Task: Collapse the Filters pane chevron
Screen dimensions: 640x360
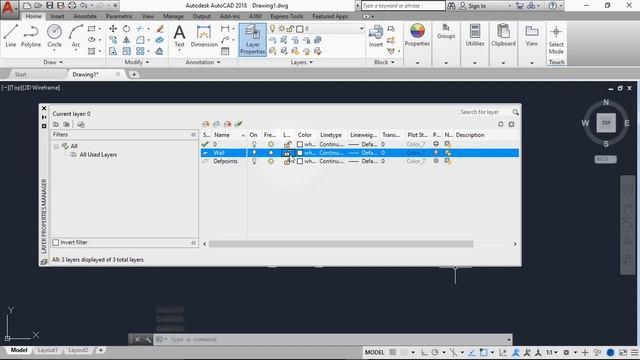Action: click(193, 135)
